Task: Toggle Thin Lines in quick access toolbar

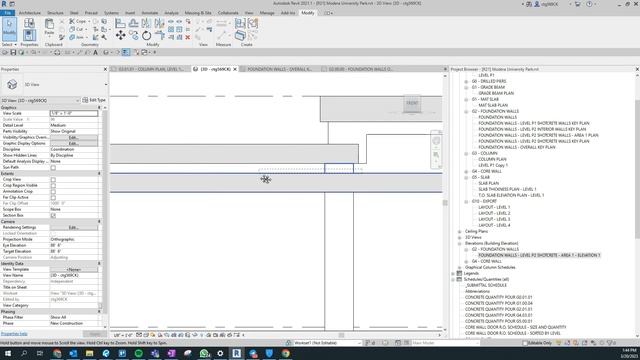Action: click(125, 52)
